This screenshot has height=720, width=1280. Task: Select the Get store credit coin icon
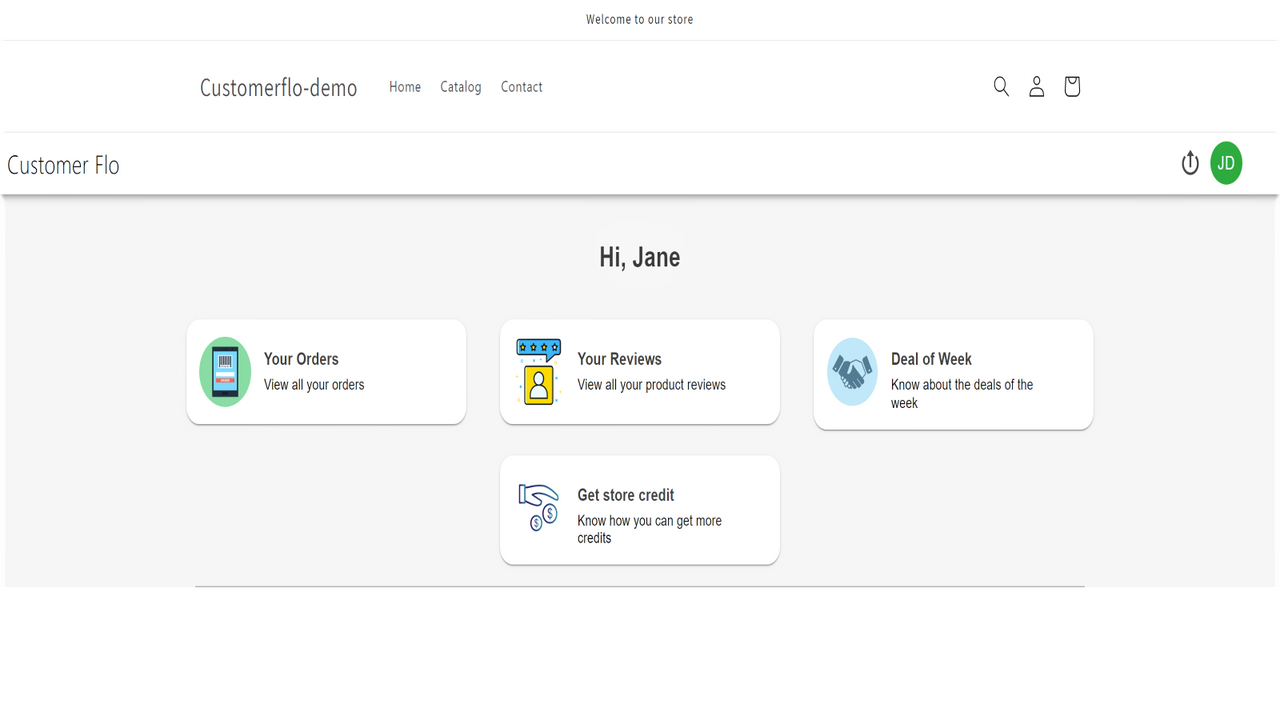[x=538, y=508]
